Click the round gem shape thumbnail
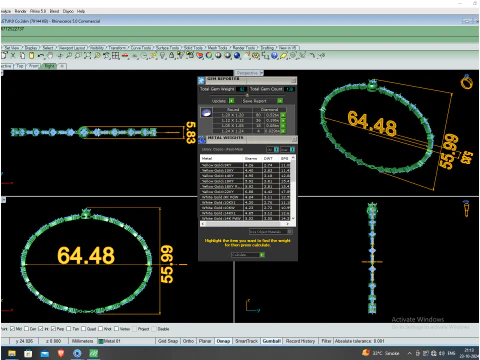This screenshot has height=360, width=480. pos(206,113)
